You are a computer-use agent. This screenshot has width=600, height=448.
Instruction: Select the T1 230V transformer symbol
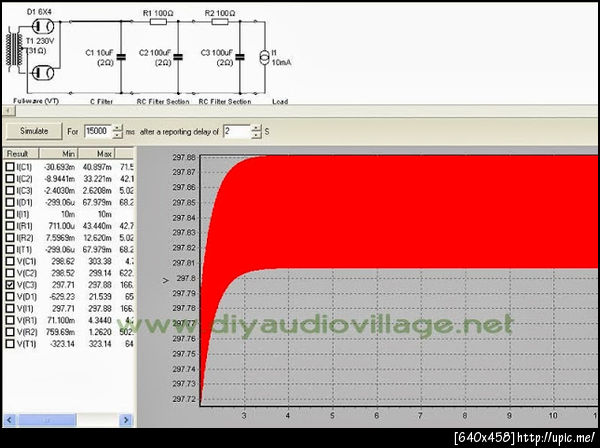pyautogui.click(x=15, y=49)
